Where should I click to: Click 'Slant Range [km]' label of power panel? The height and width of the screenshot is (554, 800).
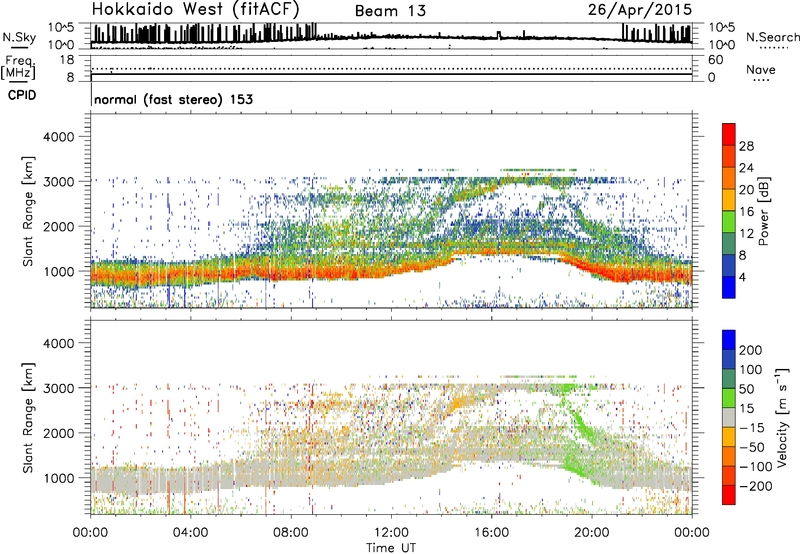click(x=28, y=211)
